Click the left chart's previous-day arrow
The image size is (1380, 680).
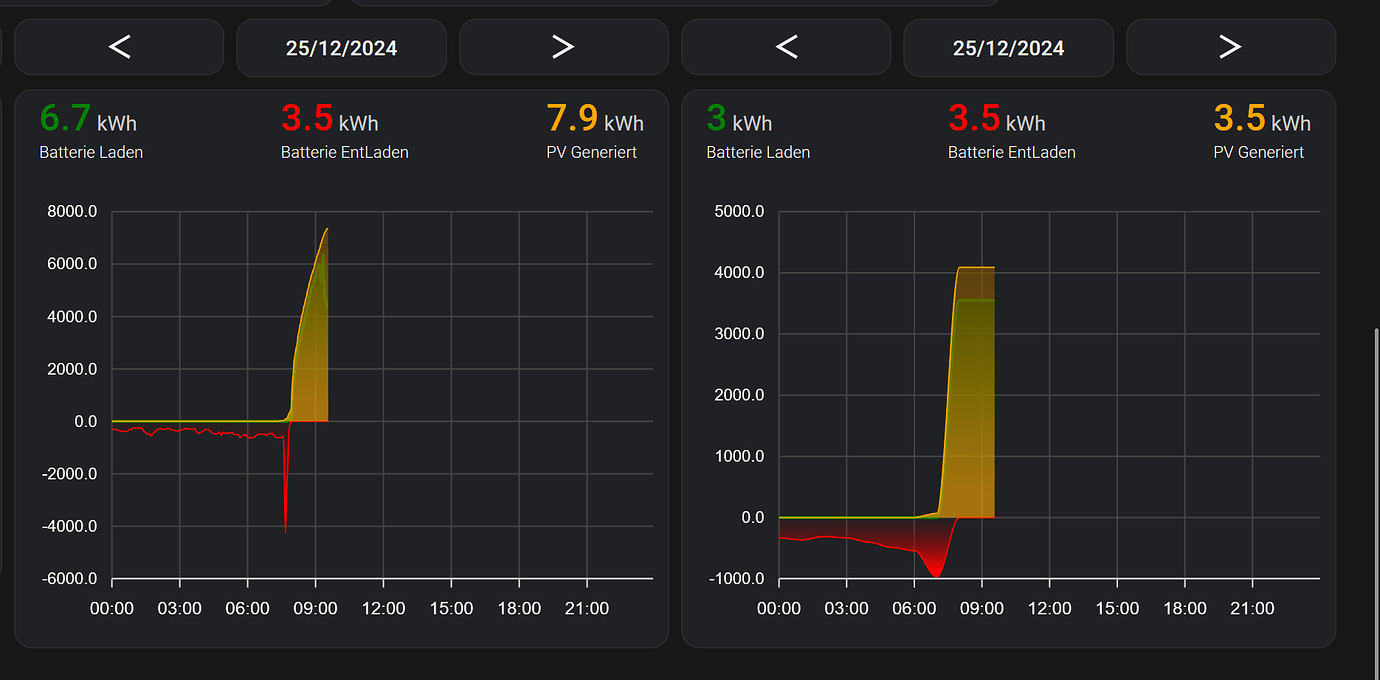coord(118,47)
